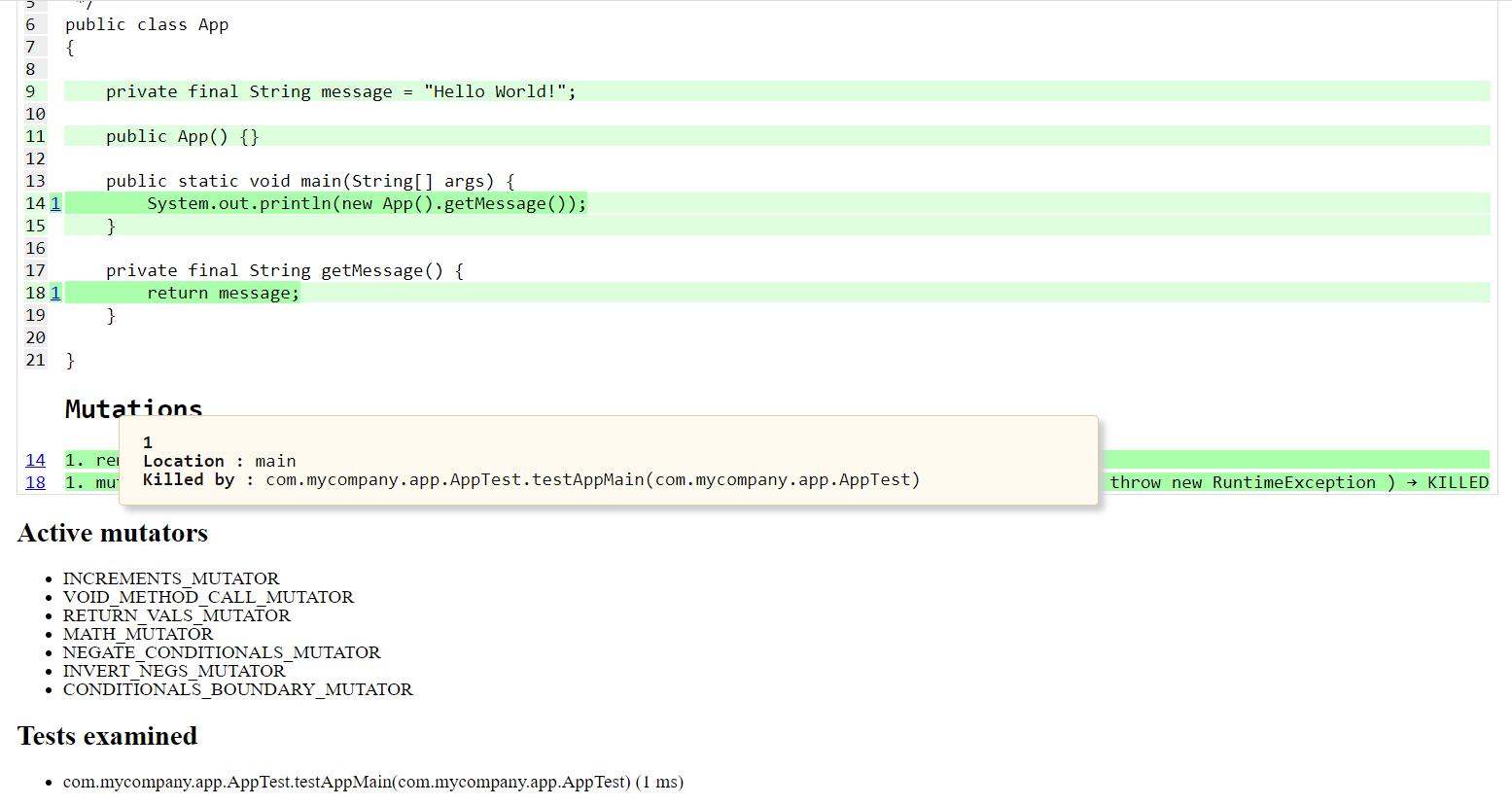The image size is (1512, 805).
Task: Select the 'Hello World!' message declaration line
Action: (340, 91)
